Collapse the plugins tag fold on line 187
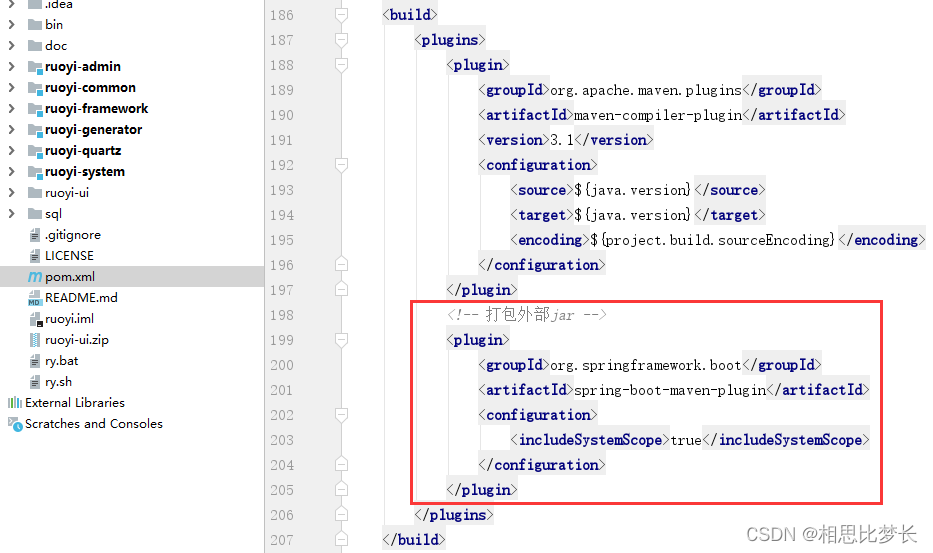 342,40
